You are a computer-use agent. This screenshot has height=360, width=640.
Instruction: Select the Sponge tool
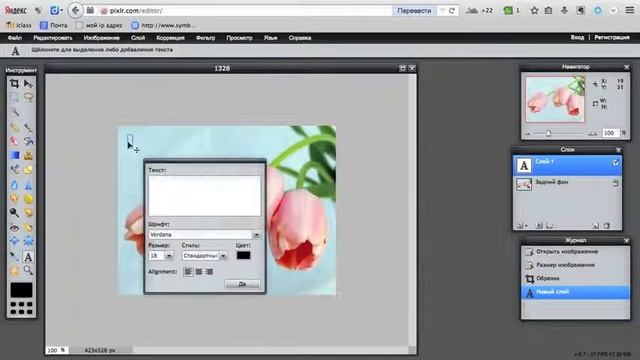28,199
